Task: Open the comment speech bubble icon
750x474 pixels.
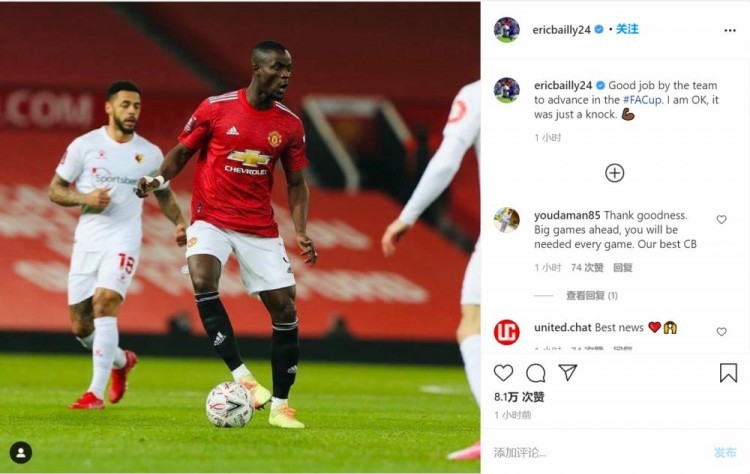Action: [536, 373]
